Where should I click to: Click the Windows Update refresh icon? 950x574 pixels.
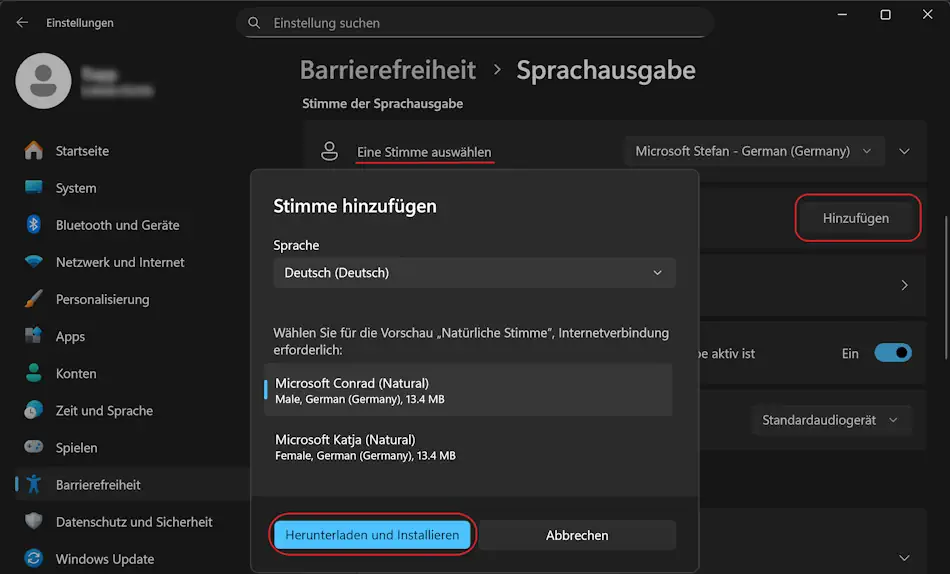(34, 558)
